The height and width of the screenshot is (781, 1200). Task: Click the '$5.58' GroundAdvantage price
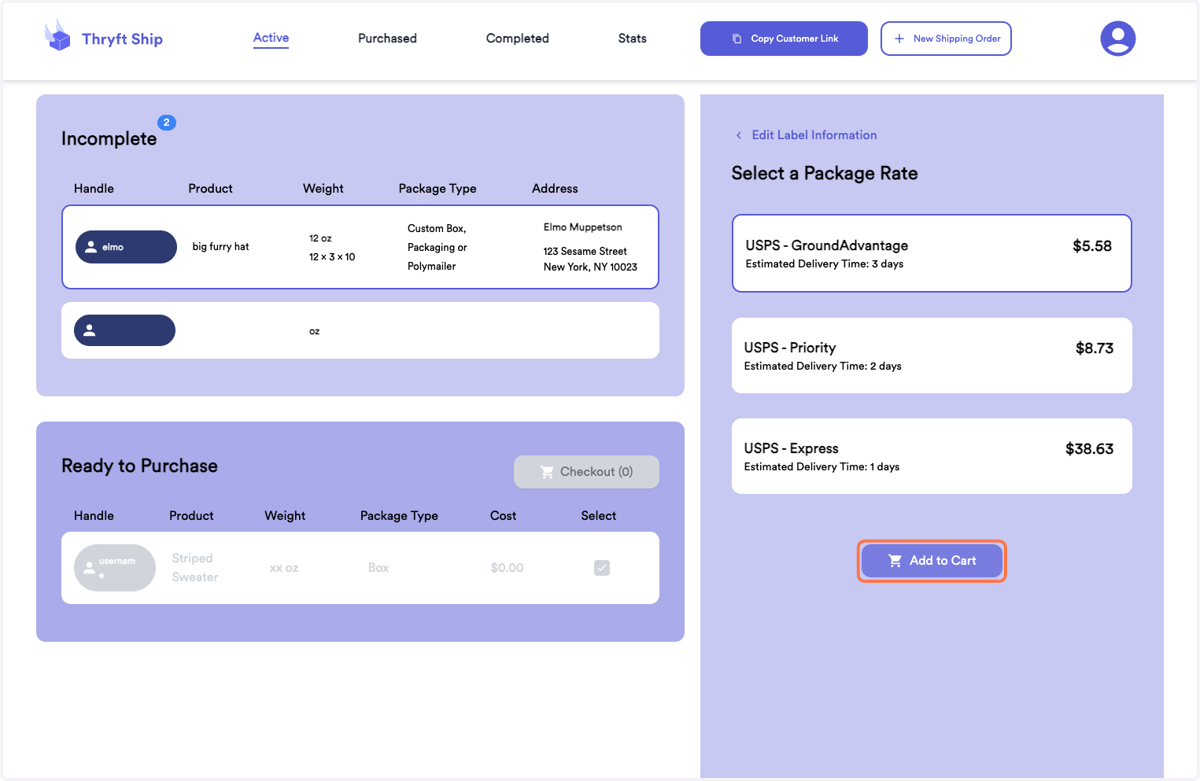1092,246
